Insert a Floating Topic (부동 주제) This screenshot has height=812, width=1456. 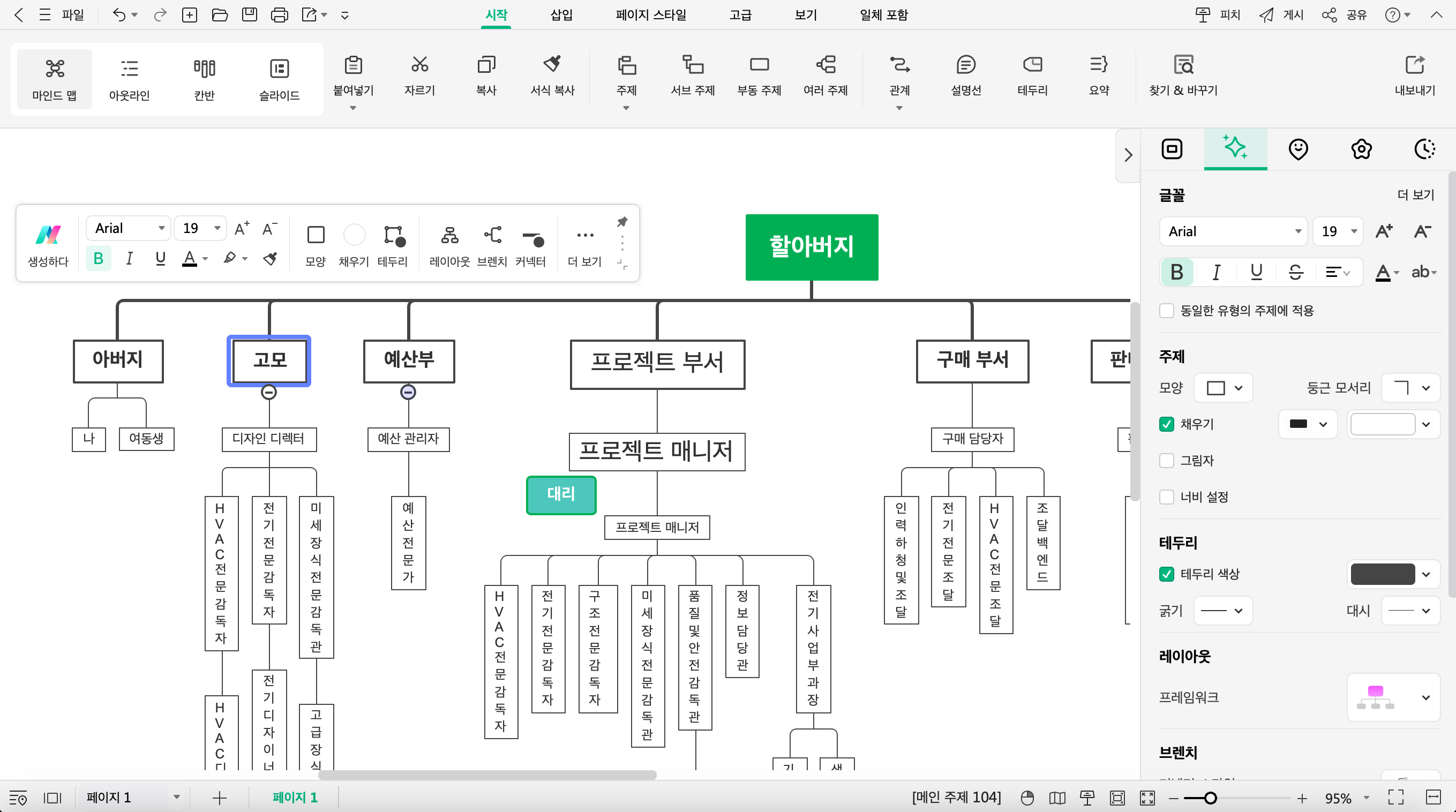pos(759,75)
